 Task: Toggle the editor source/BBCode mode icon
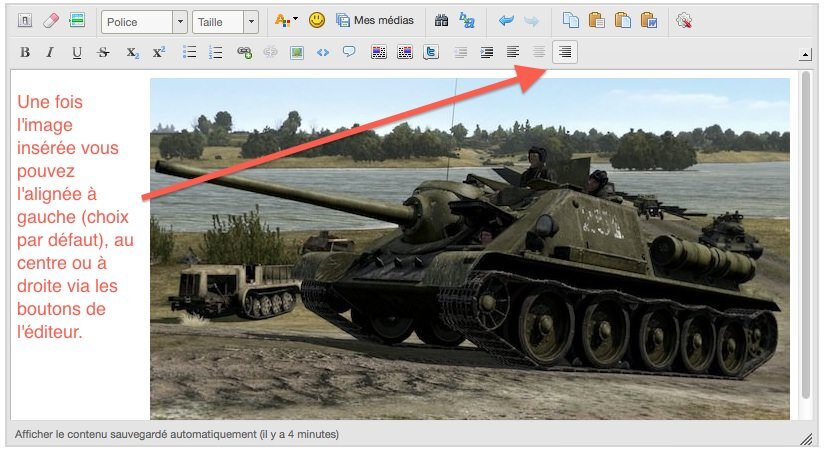pyautogui.click(x=25, y=21)
